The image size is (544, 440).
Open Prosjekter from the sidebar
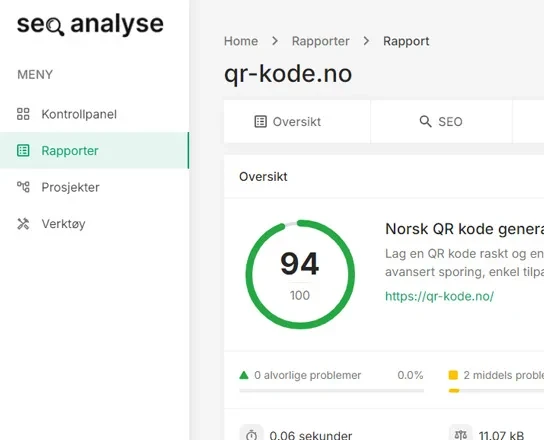coord(94,187)
